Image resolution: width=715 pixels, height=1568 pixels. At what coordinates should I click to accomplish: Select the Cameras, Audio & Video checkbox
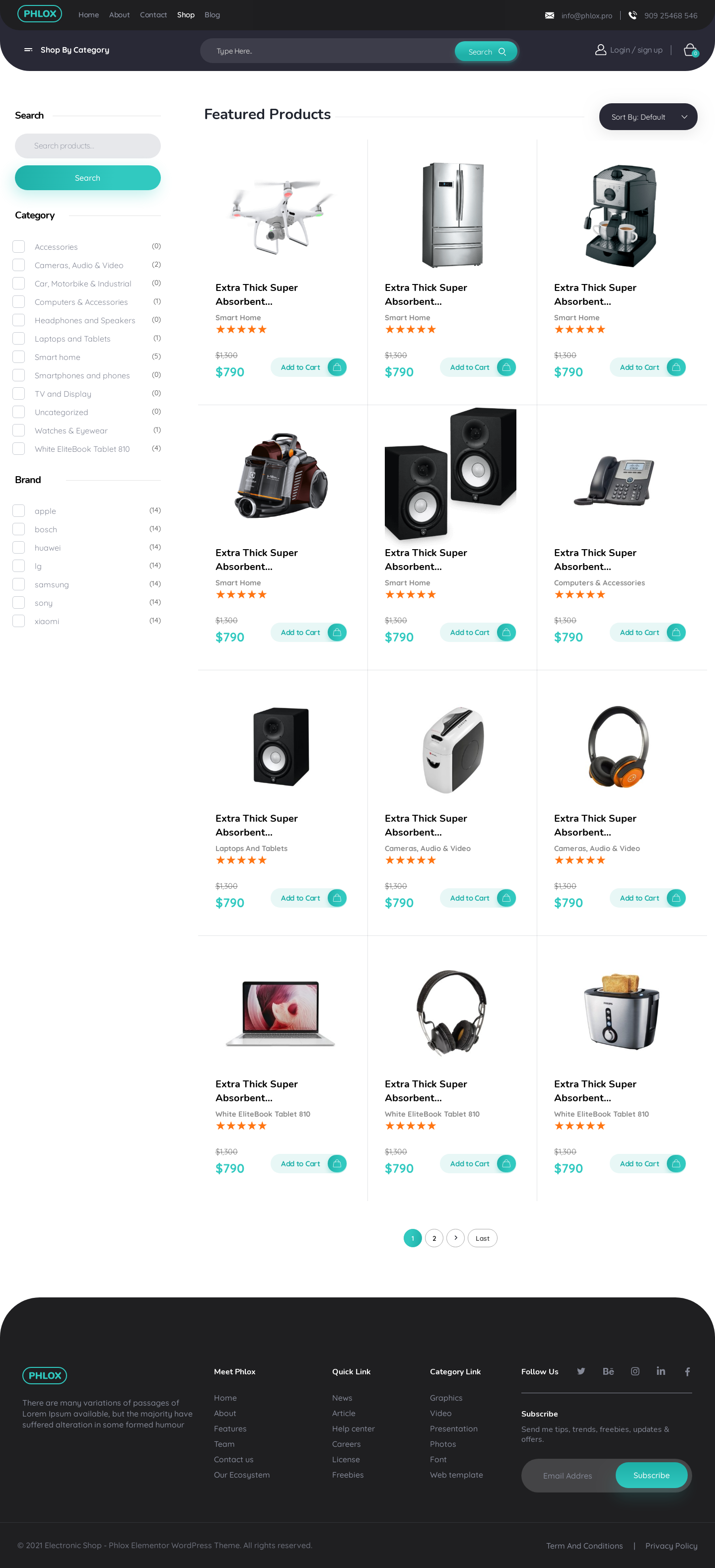19,265
